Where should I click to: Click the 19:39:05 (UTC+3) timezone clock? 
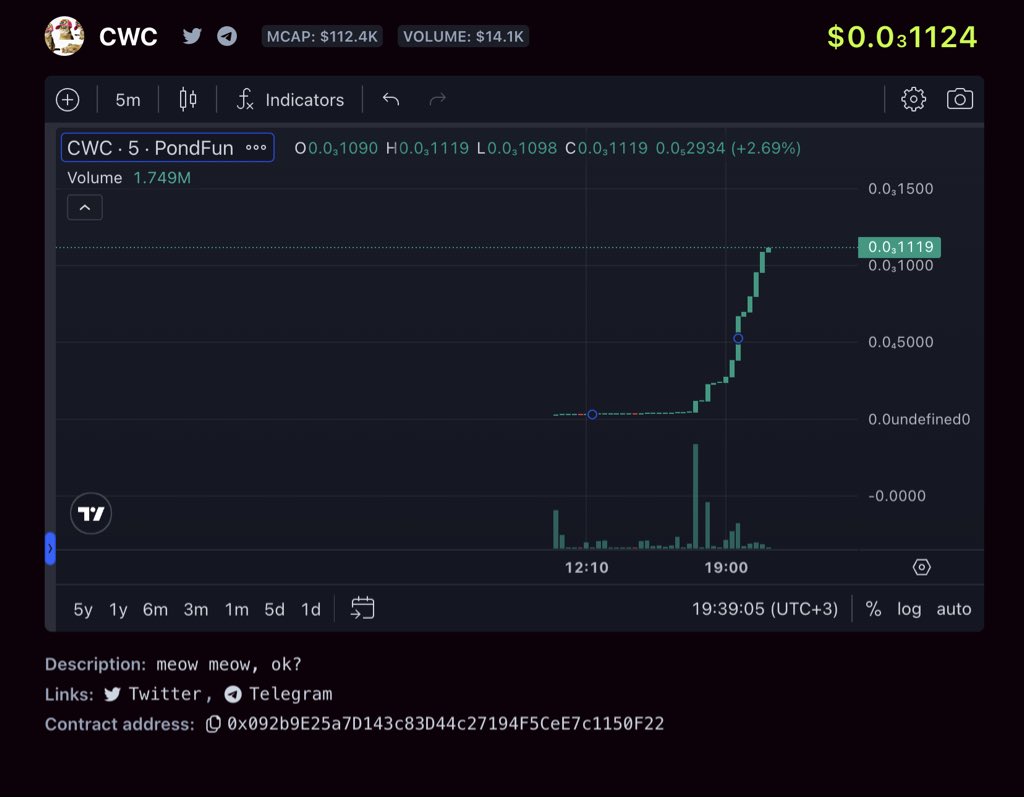765,609
